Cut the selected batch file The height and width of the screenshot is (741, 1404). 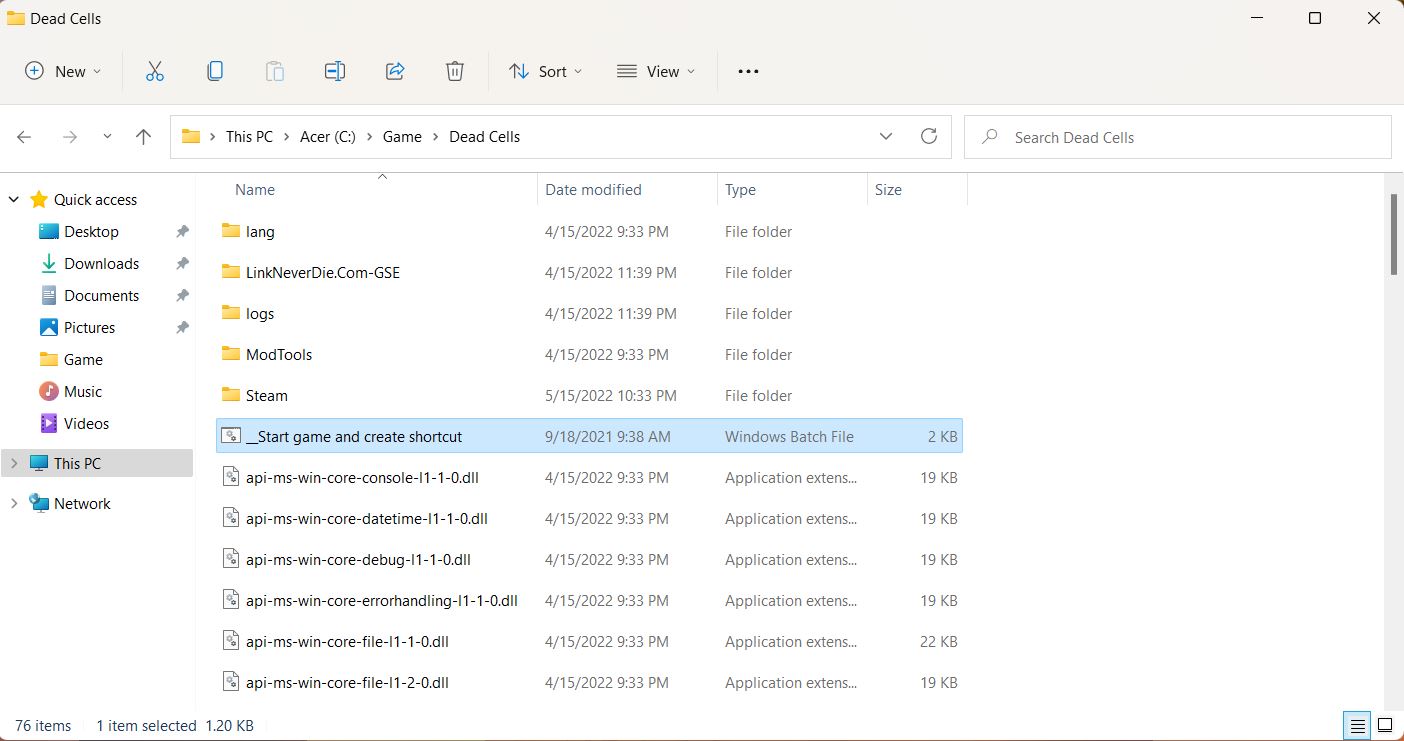click(155, 71)
